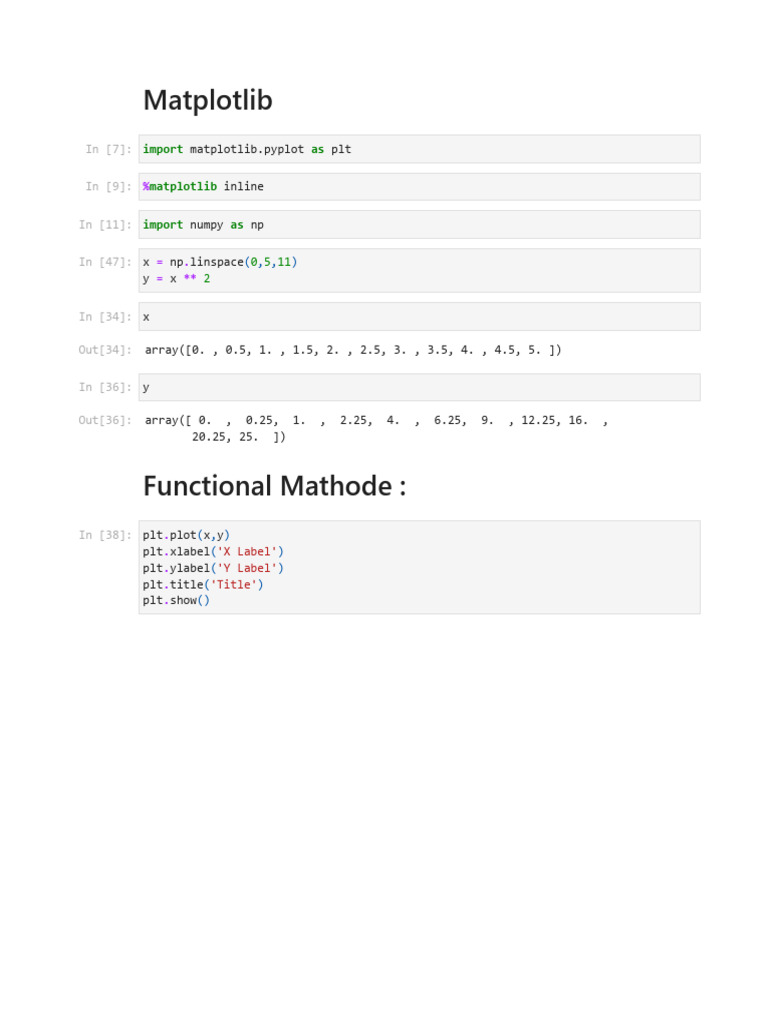Click the np.linspace code cell

point(419,270)
